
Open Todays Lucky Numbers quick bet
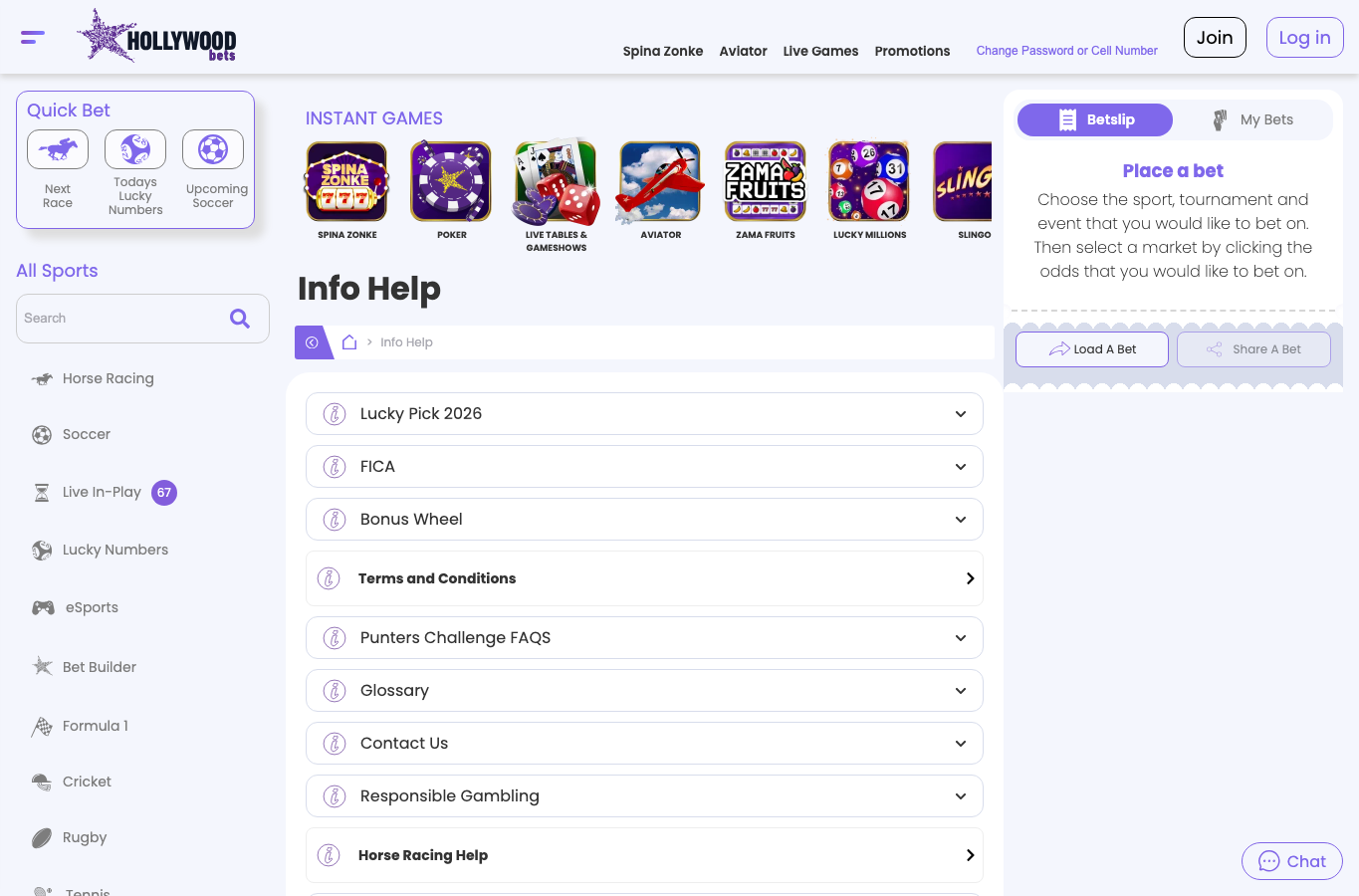point(135,149)
